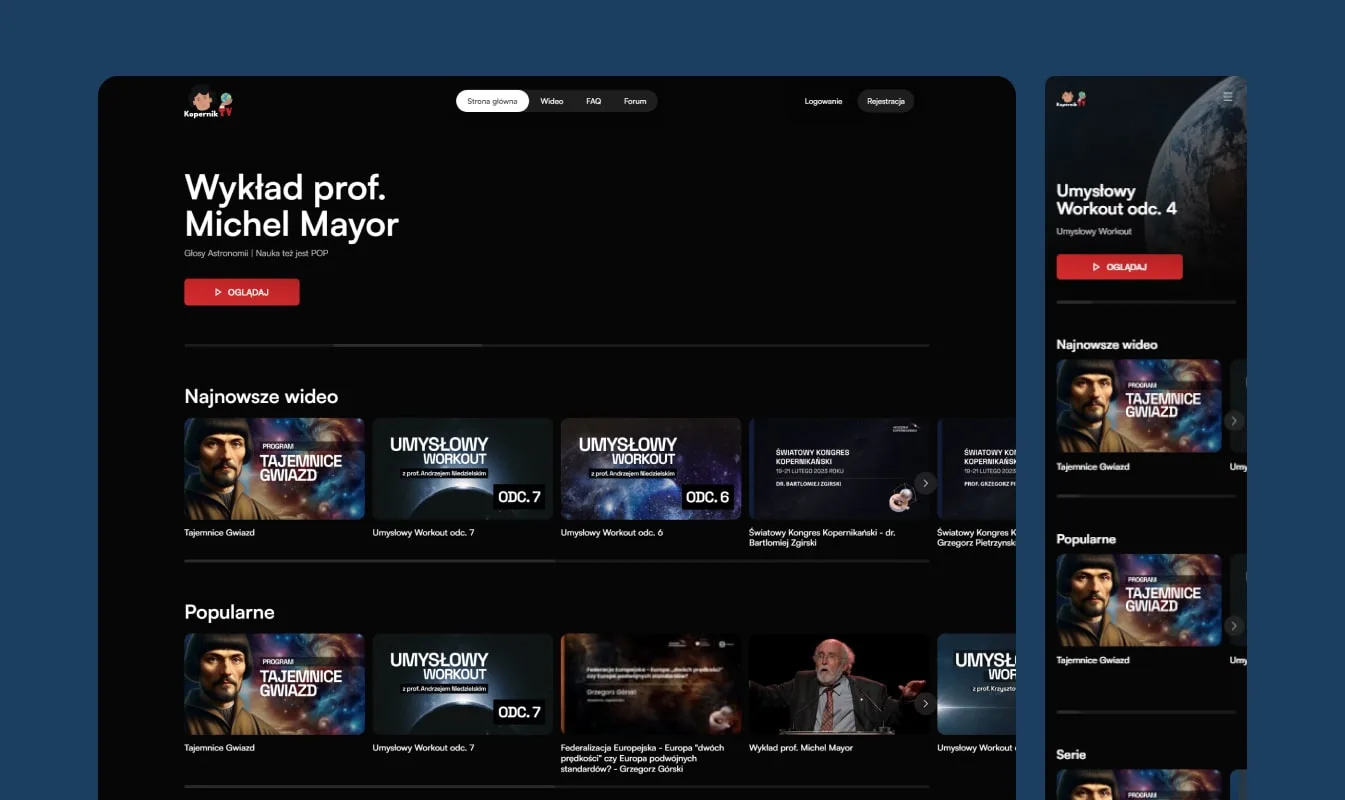Viewport: 1345px width, 800px height.
Task: Open the Umysłowy Workout odc. 6 thumbnail
Action: 650,469
